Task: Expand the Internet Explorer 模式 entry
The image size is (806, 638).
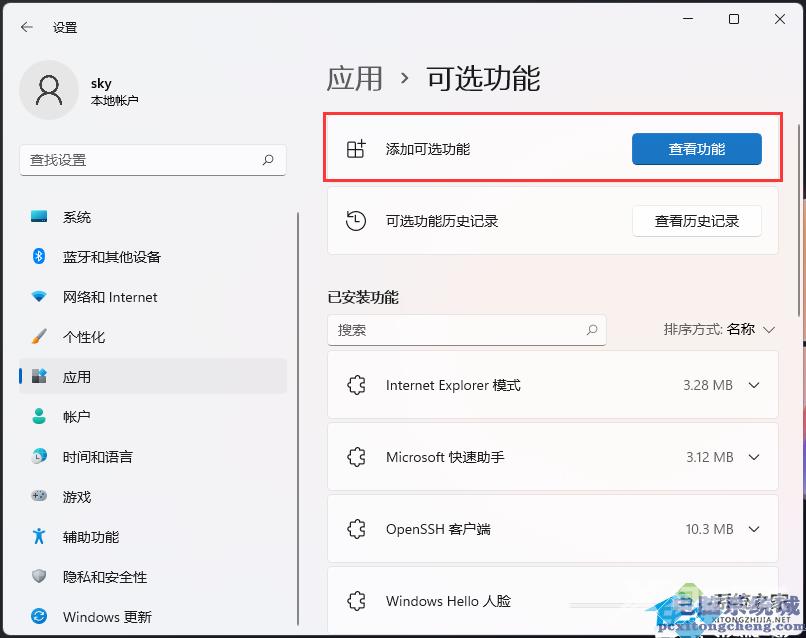Action: (x=754, y=385)
